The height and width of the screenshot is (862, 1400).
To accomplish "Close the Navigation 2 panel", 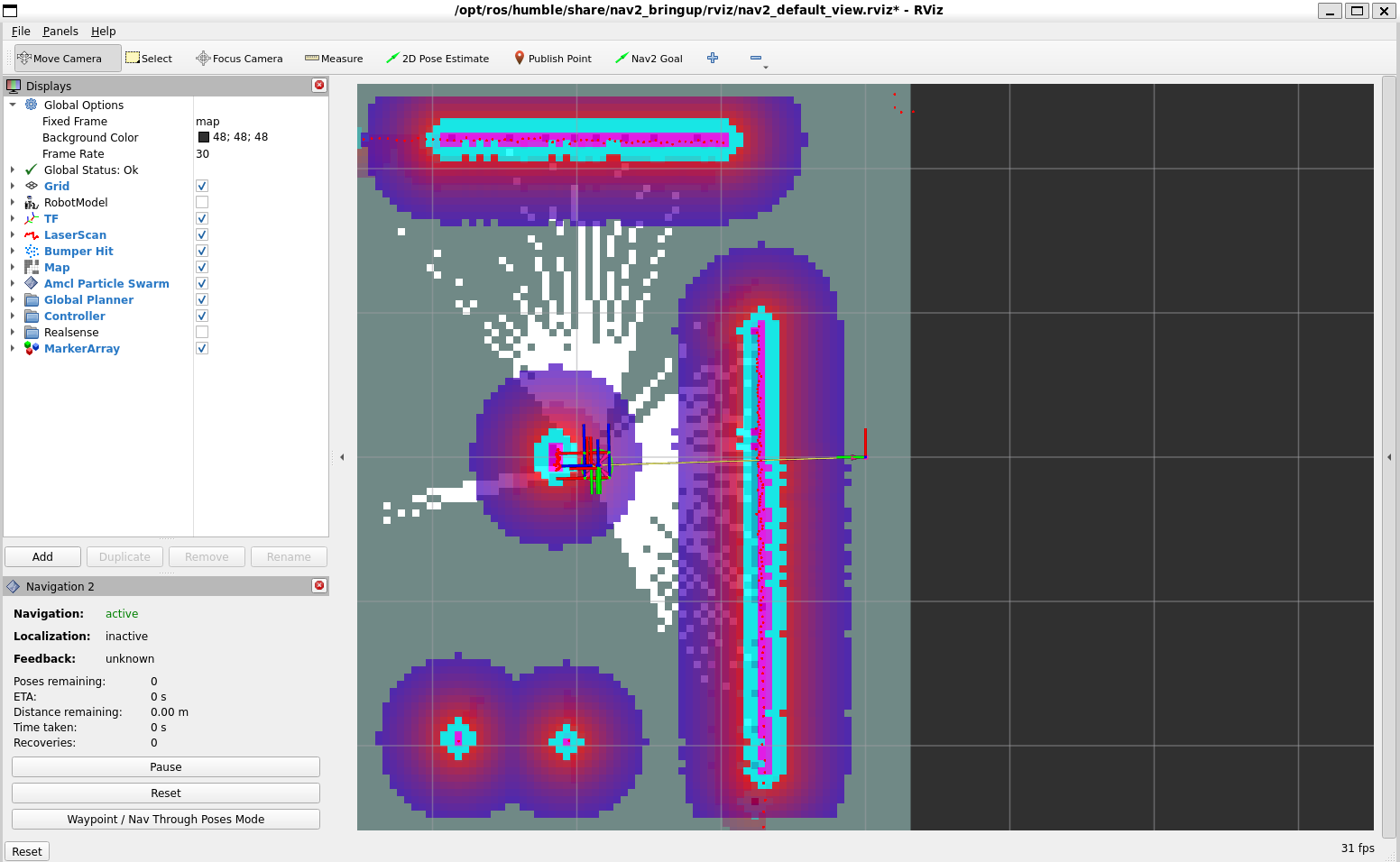I will (x=319, y=585).
